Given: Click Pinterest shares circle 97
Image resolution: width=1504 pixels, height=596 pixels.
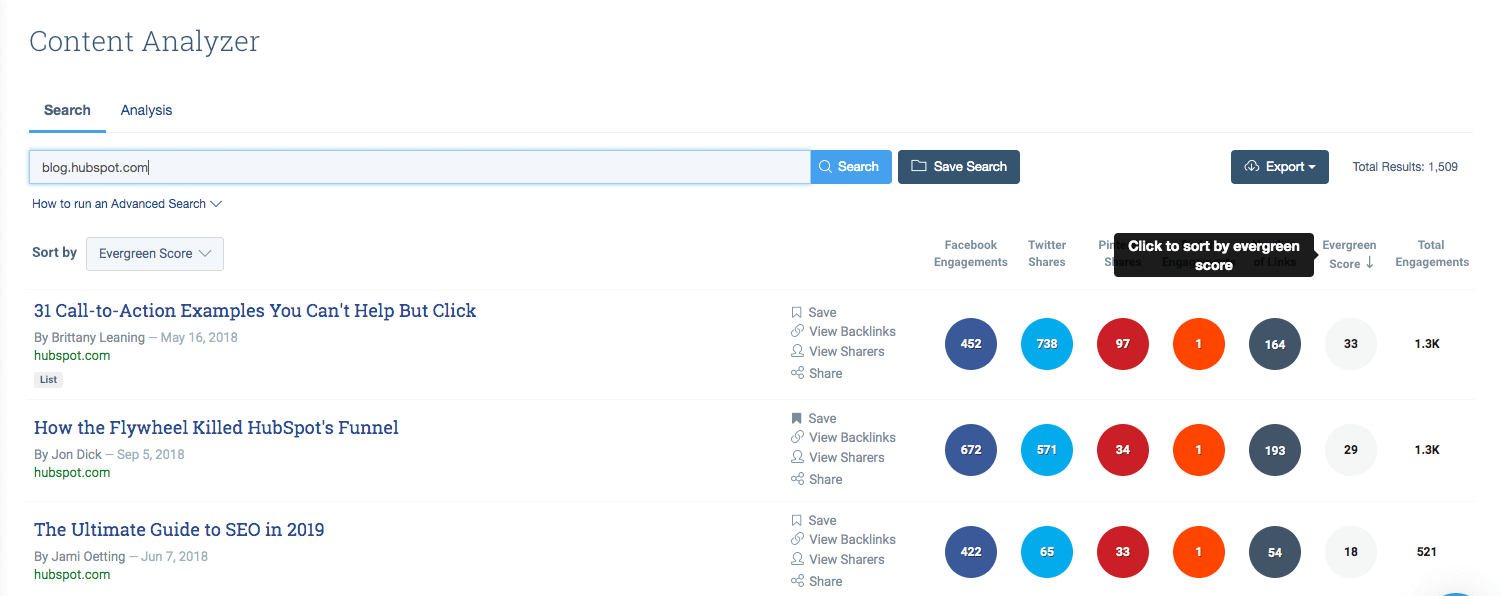Looking at the screenshot, I should click(x=1123, y=344).
